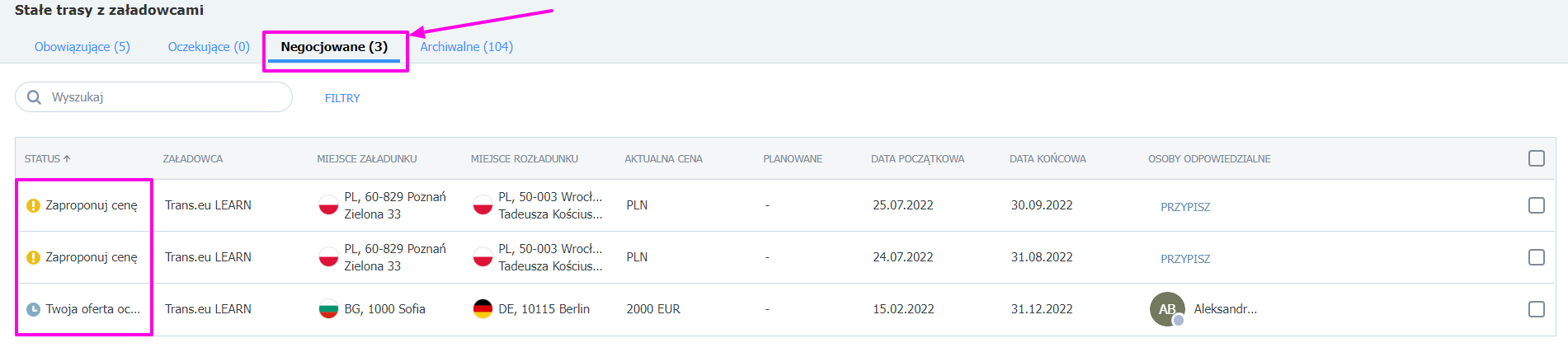The width and height of the screenshot is (1568, 357).
Task: Switch to the Obowiązujące (5) tab
Action: coord(82,47)
